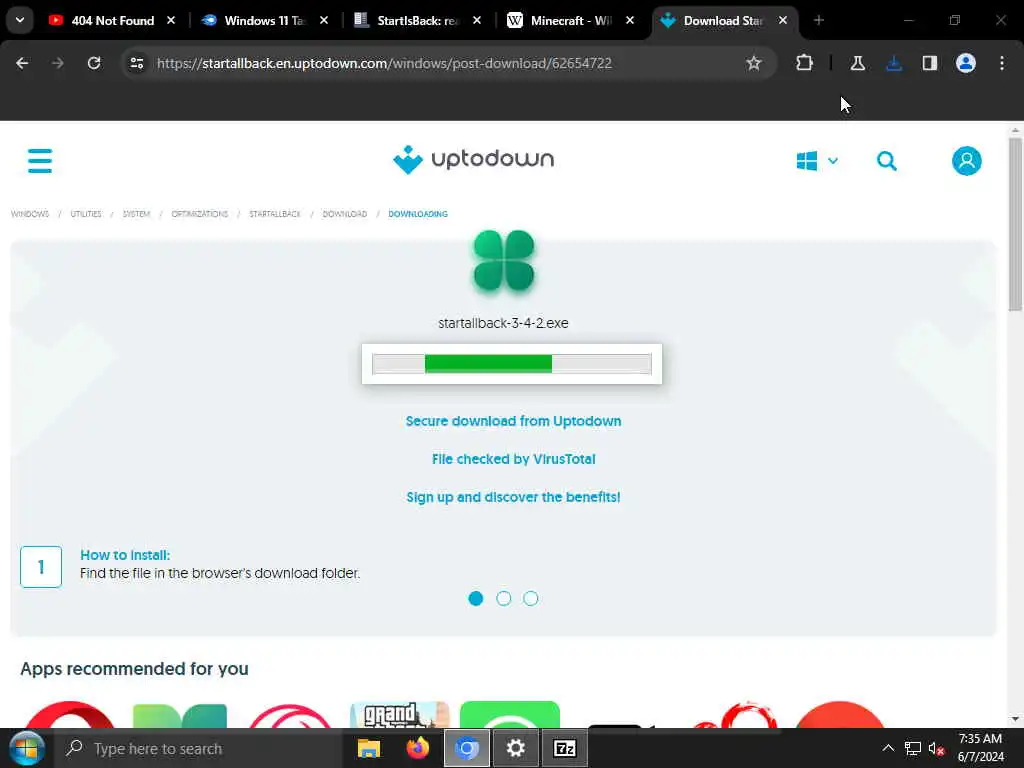Show the browser downloads tray icon
Image resolution: width=1024 pixels, height=768 pixels.
pyautogui.click(x=894, y=63)
